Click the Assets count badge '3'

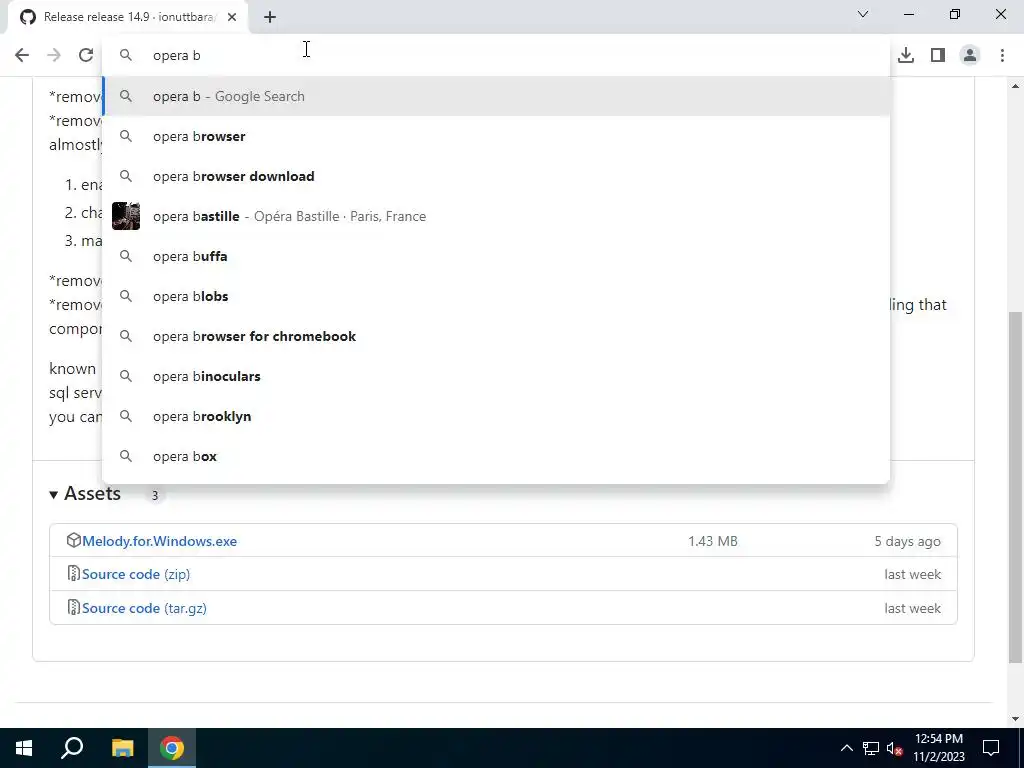click(x=155, y=496)
